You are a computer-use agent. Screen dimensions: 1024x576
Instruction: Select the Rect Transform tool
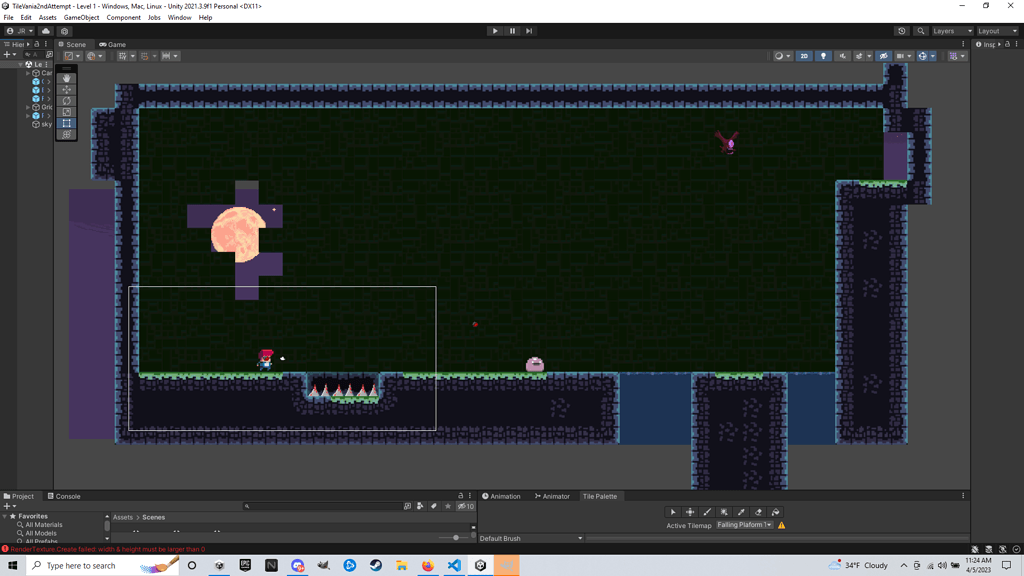[66, 123]
